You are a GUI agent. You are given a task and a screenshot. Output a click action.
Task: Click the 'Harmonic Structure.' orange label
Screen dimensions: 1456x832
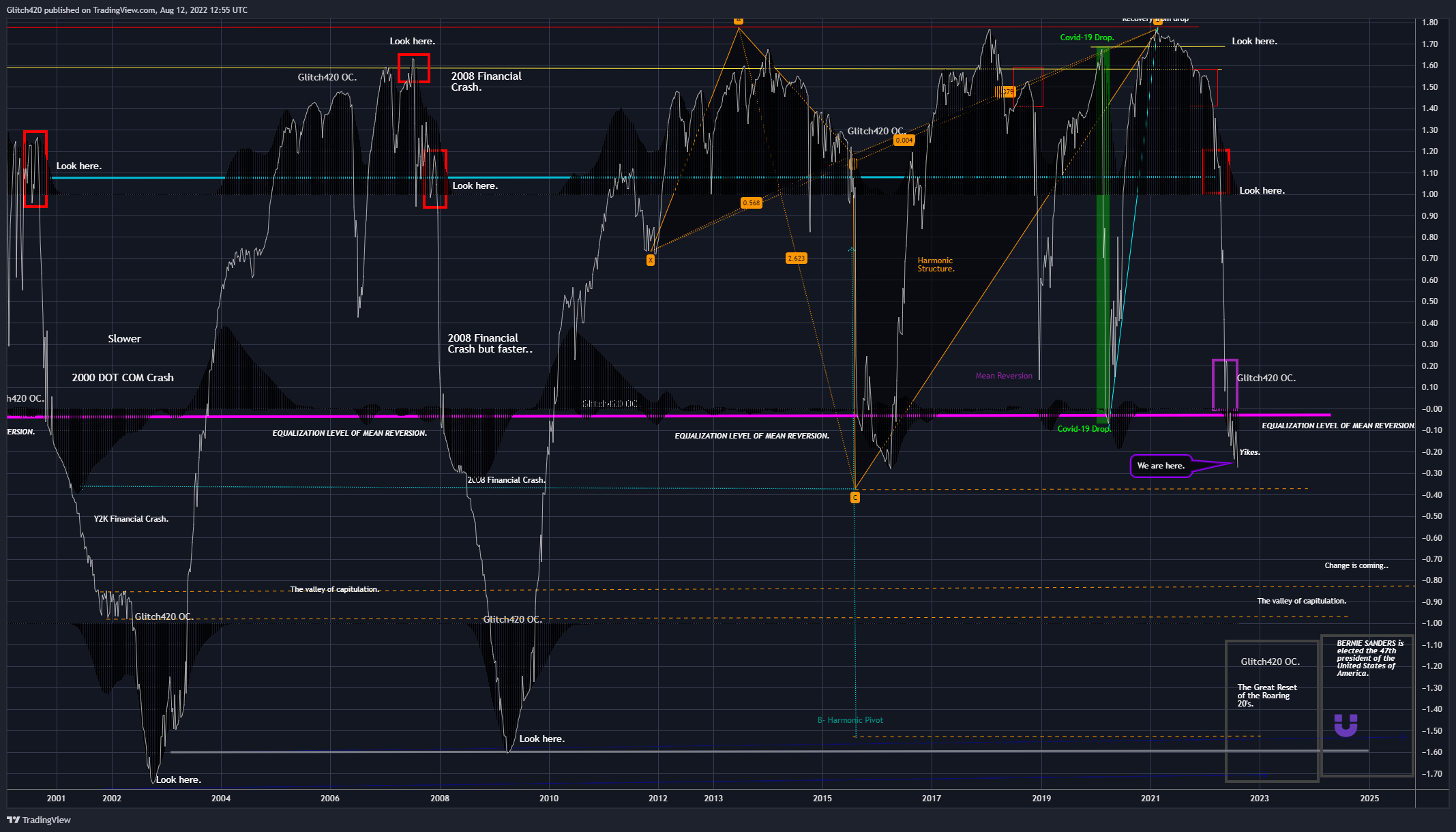[x=936, y=265]
